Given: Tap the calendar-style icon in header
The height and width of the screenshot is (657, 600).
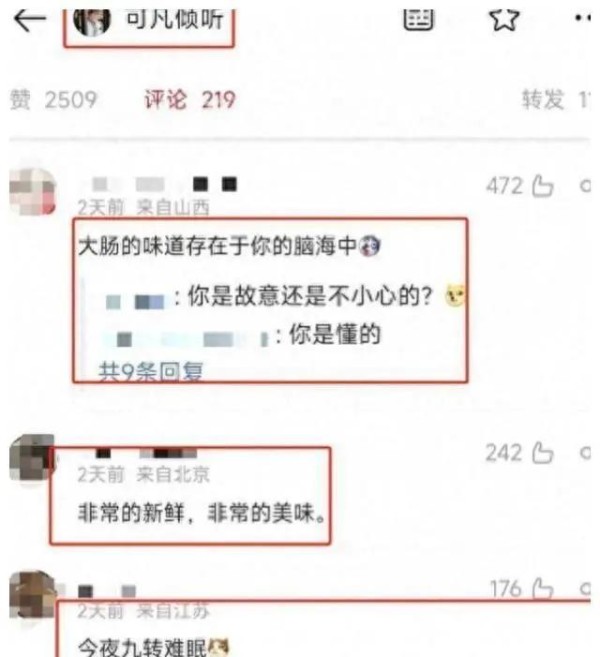Looking at the screenshot, I should [x=418, y=19].
